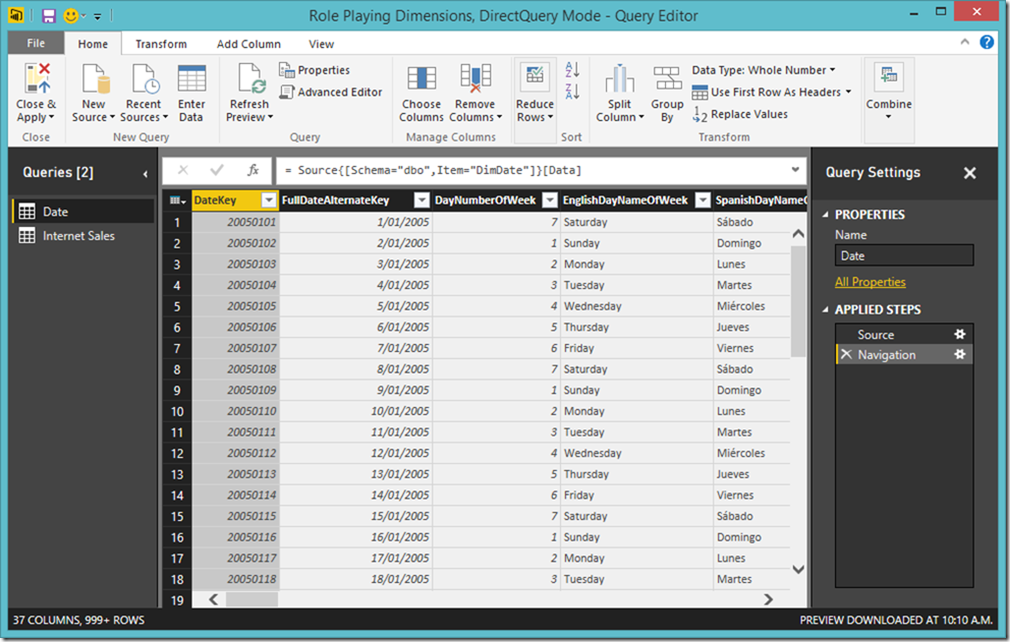Select the Source applied step
The image size is (1010, 642).
(904, 334)
